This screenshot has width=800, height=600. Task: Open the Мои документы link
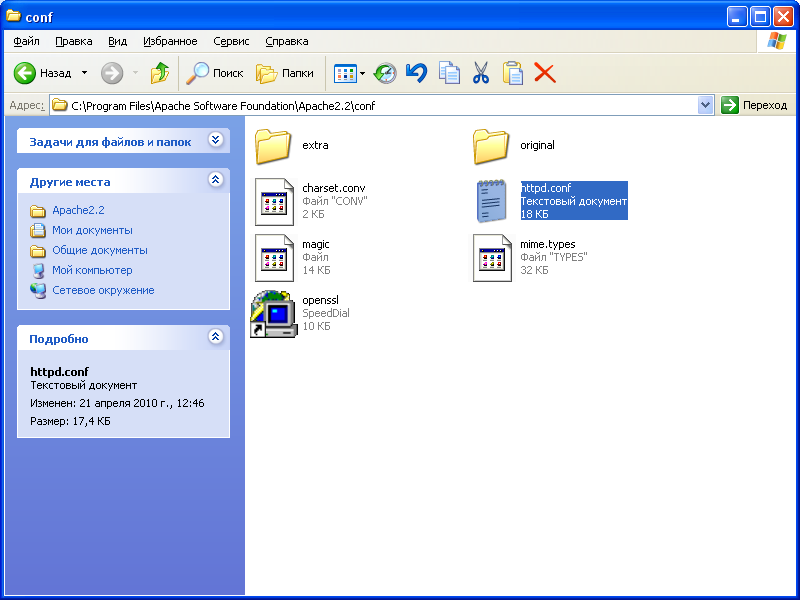[x=92, y=230]
